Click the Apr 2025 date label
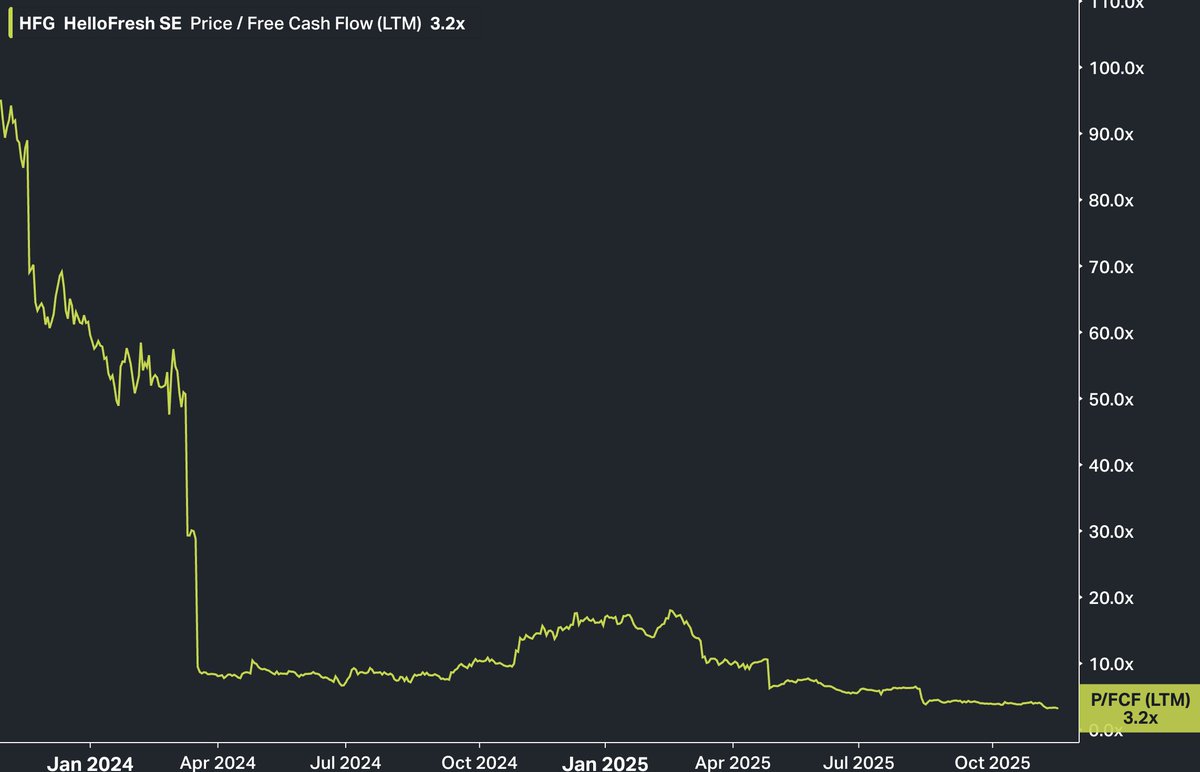Screen dimensions: 1200x772 (x=732, y=762)
